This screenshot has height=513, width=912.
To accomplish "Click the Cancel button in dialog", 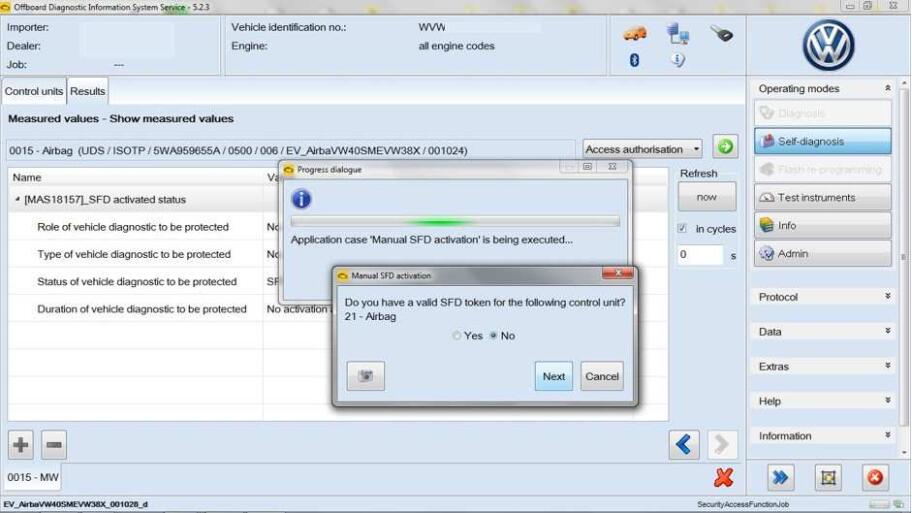I will pyautogui.click(x=602, y=376).
